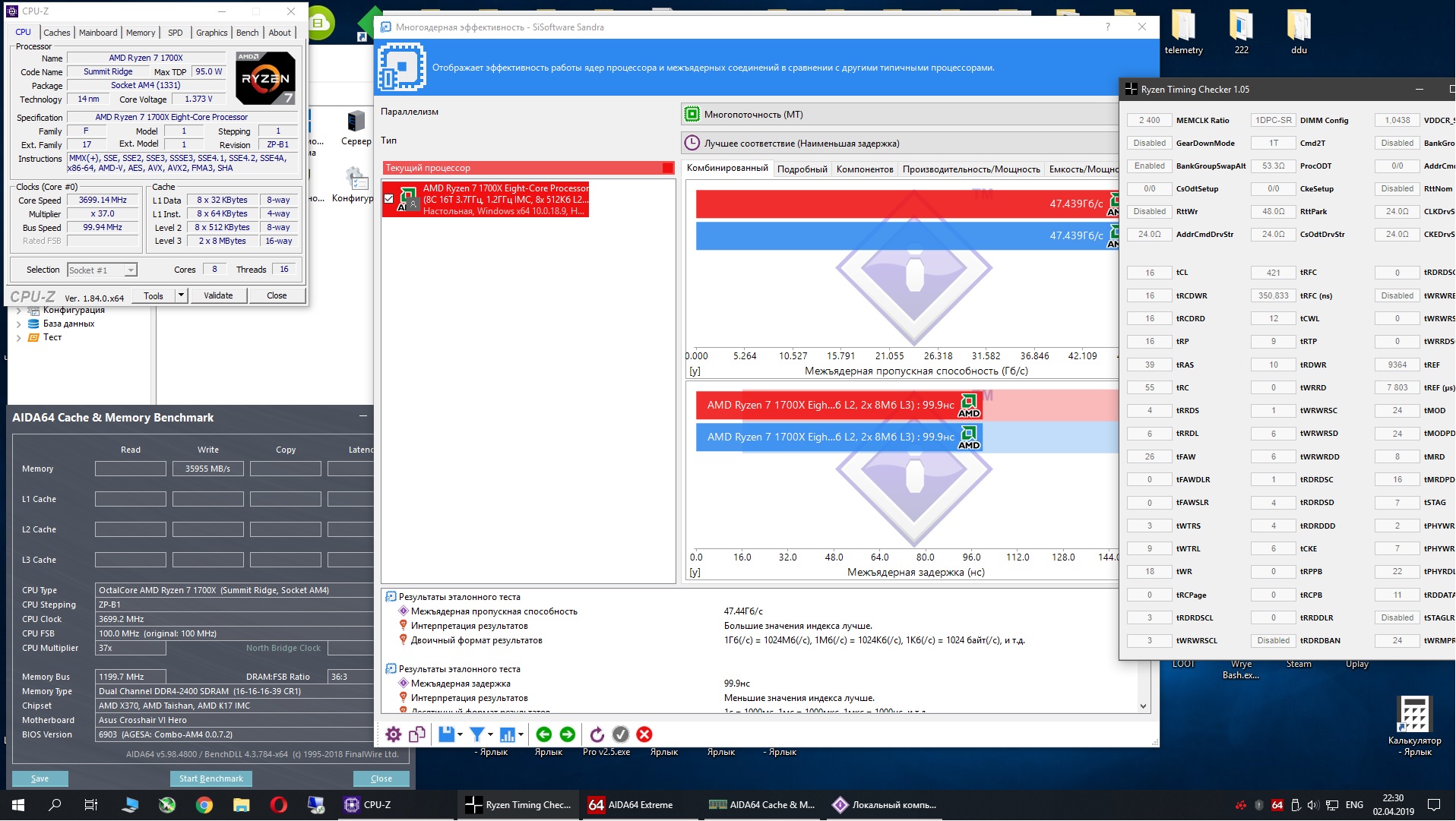Open the Компонентов tab in Sandra

point(865,169)
